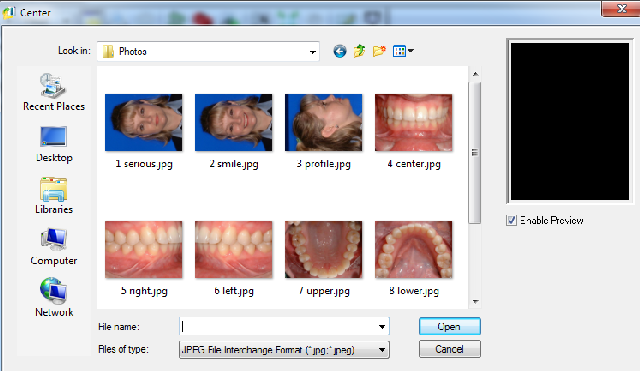Image resolution: width=640 pixels, height=371 pixels.
Task: Click the file list scroll down arrow
Action: (x=475, y=302)
